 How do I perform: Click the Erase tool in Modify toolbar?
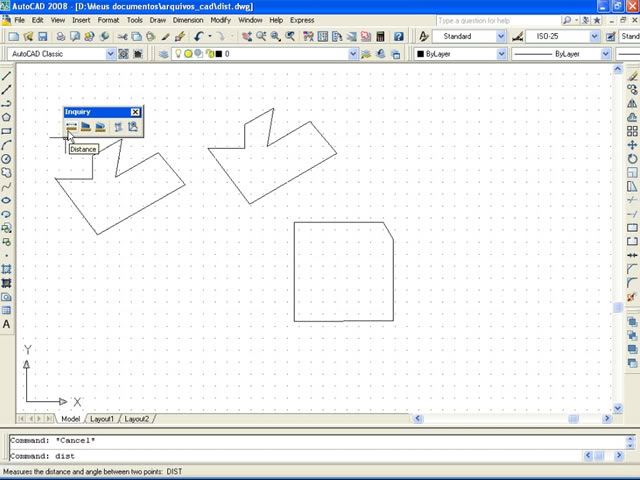tap(632, 76)
